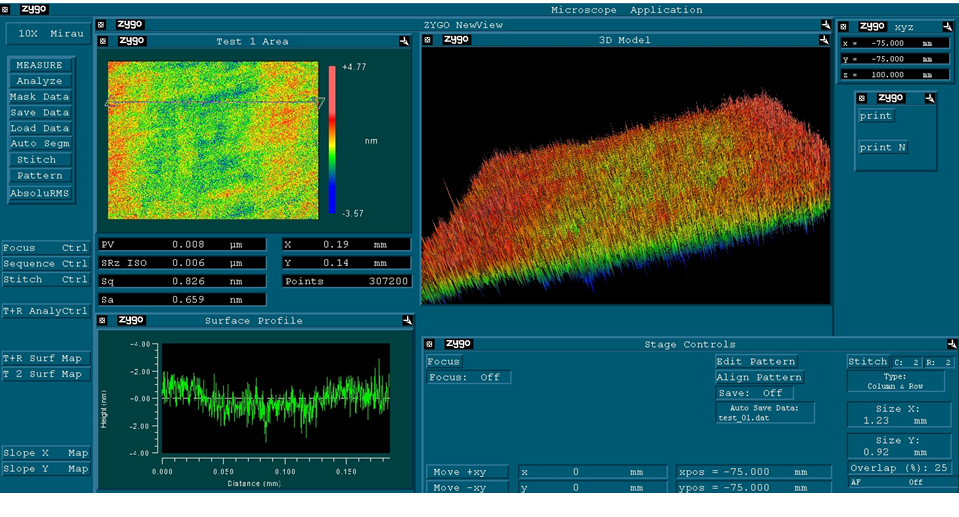Open Focus Ctrl window

(46, 248)
